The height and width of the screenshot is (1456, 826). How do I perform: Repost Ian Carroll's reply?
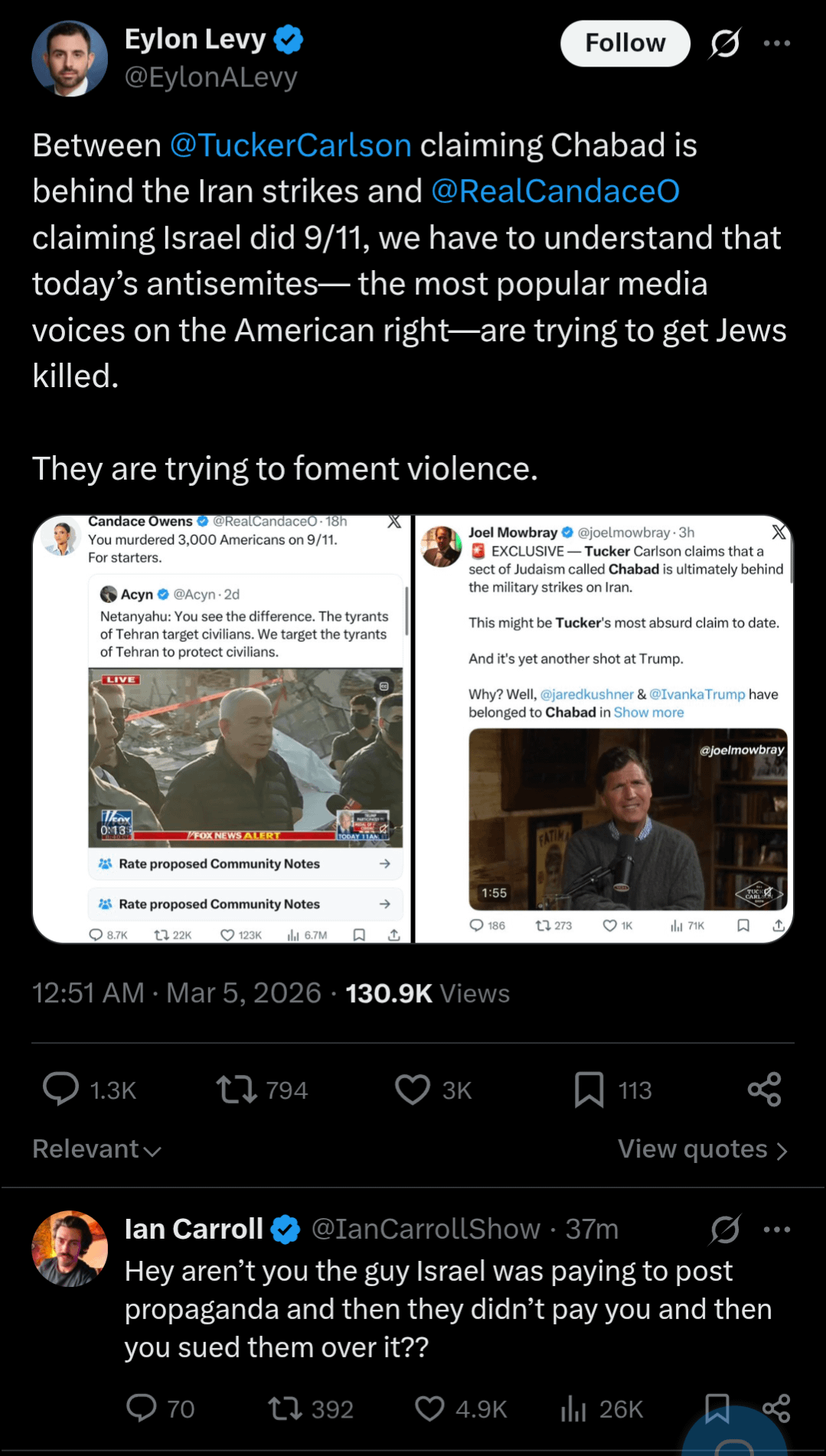[x=285, y=1408]
